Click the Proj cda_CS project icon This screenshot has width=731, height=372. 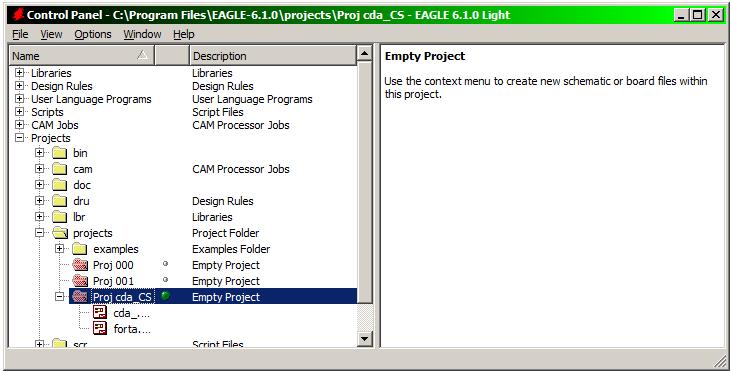[80, 297]
